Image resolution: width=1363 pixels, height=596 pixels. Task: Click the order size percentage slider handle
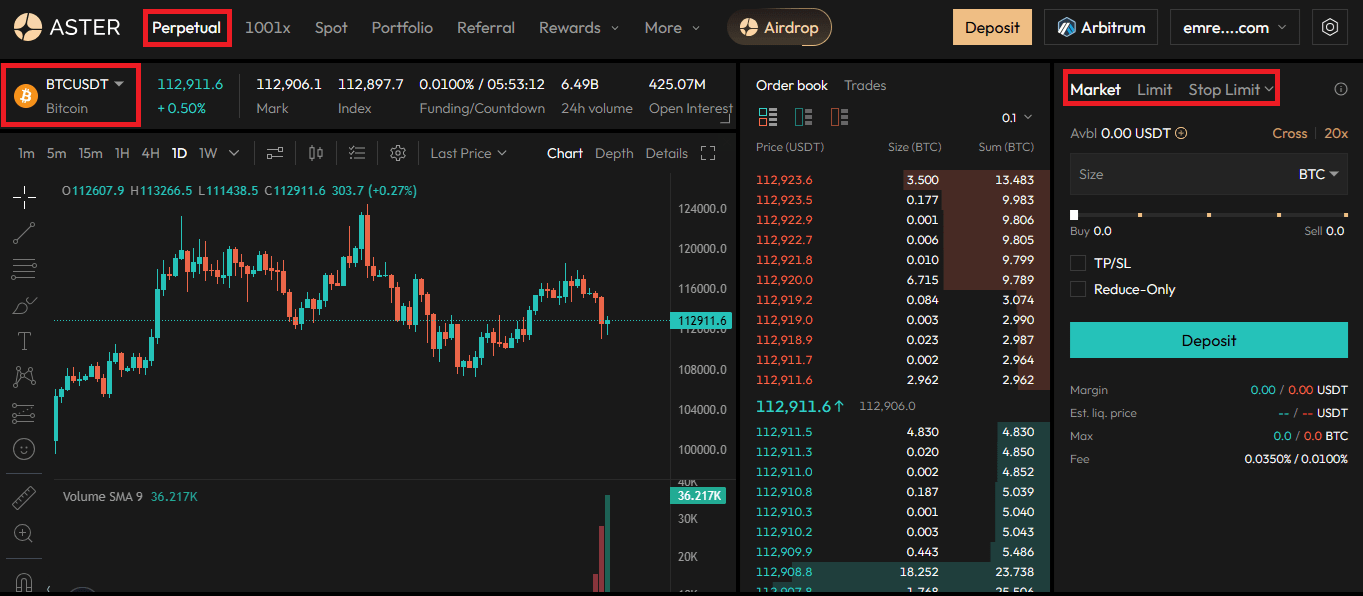click(1074, 215)
